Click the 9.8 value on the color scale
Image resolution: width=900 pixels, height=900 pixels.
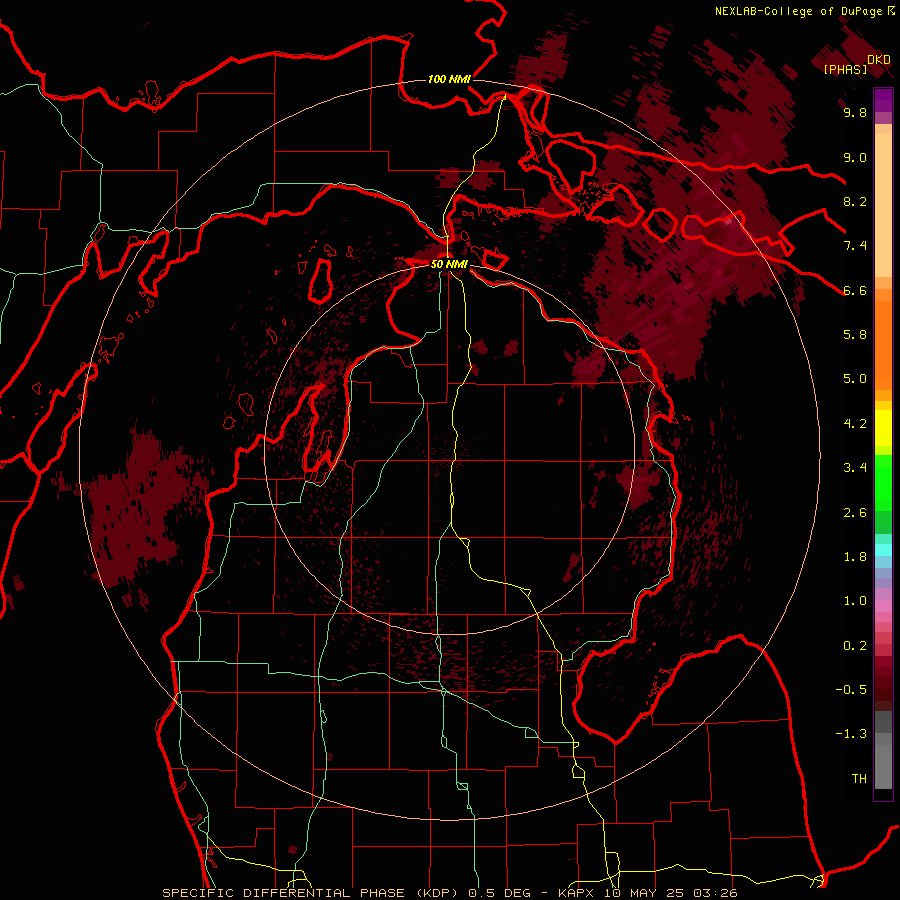[855, 113]
